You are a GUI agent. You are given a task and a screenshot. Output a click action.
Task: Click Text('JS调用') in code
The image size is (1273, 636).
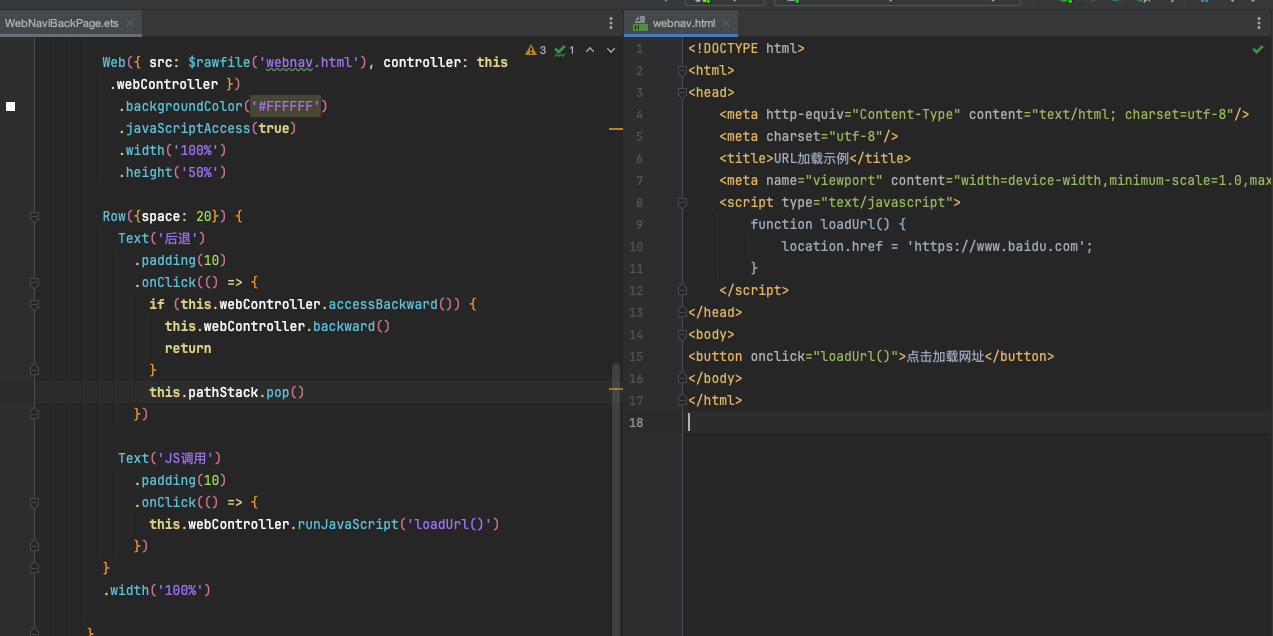point(169,458)
